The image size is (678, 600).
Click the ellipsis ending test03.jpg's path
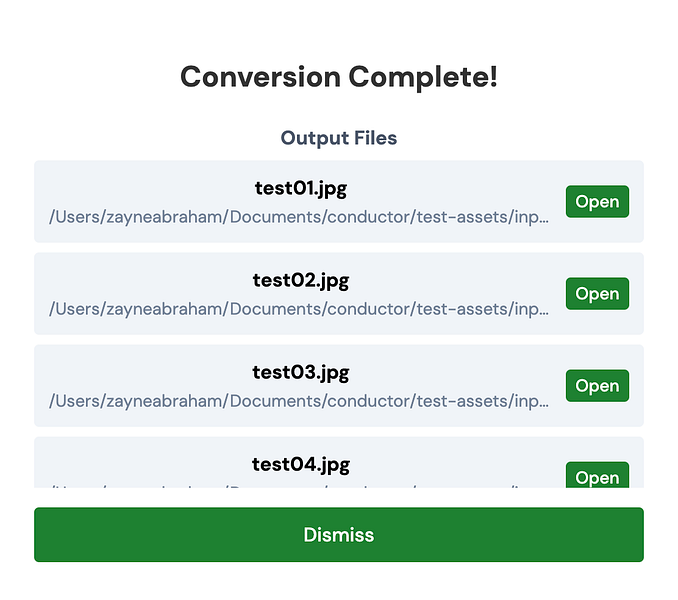click(543, 403)
